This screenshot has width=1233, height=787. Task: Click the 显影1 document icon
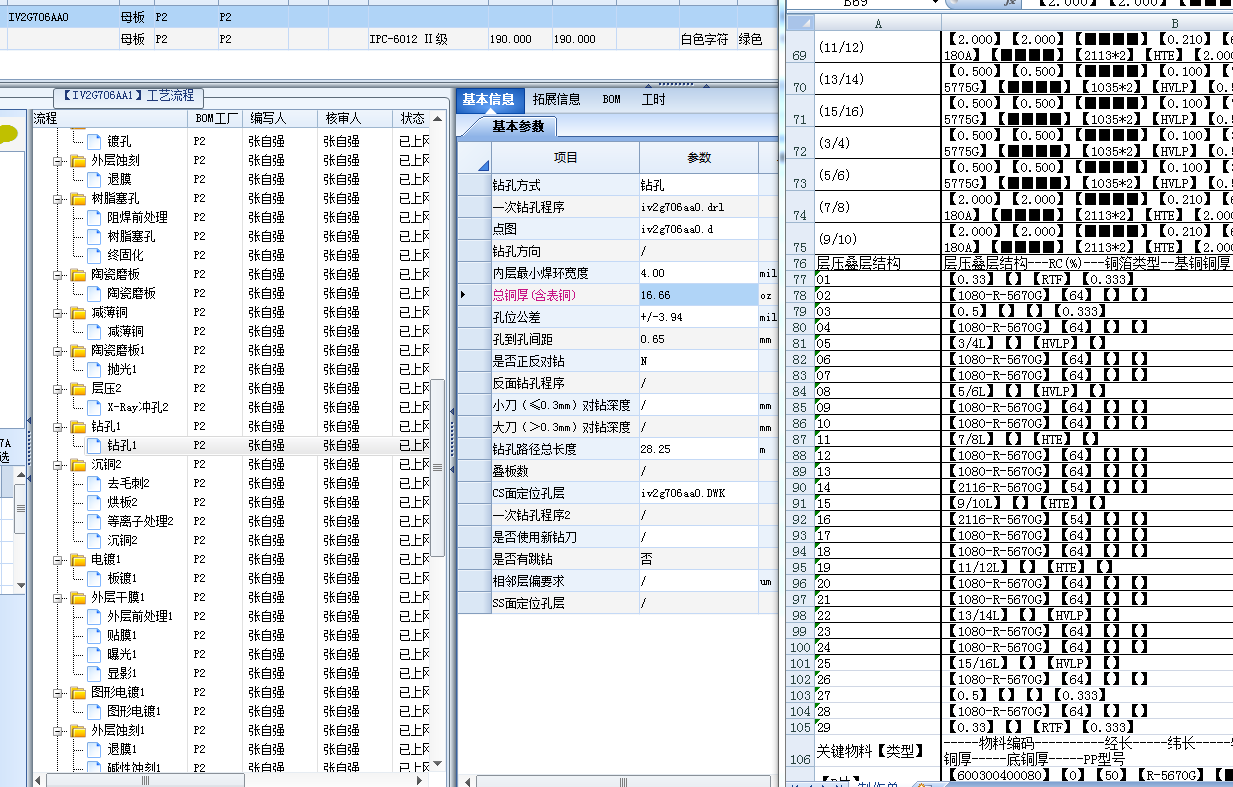95,673
